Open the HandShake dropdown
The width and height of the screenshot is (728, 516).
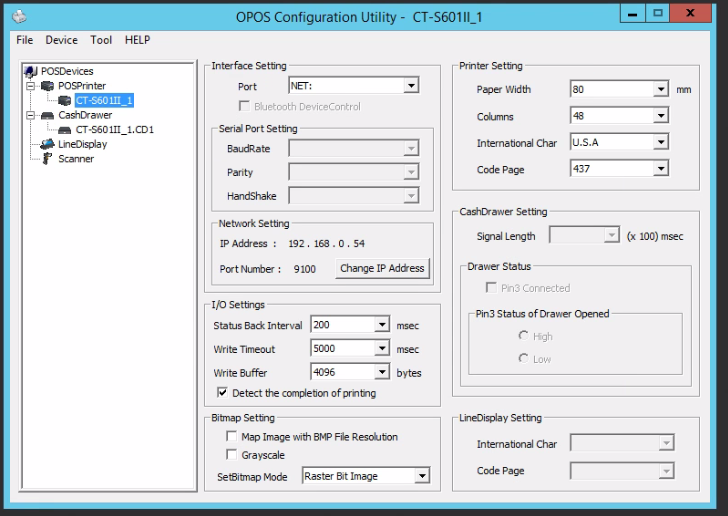354,196
